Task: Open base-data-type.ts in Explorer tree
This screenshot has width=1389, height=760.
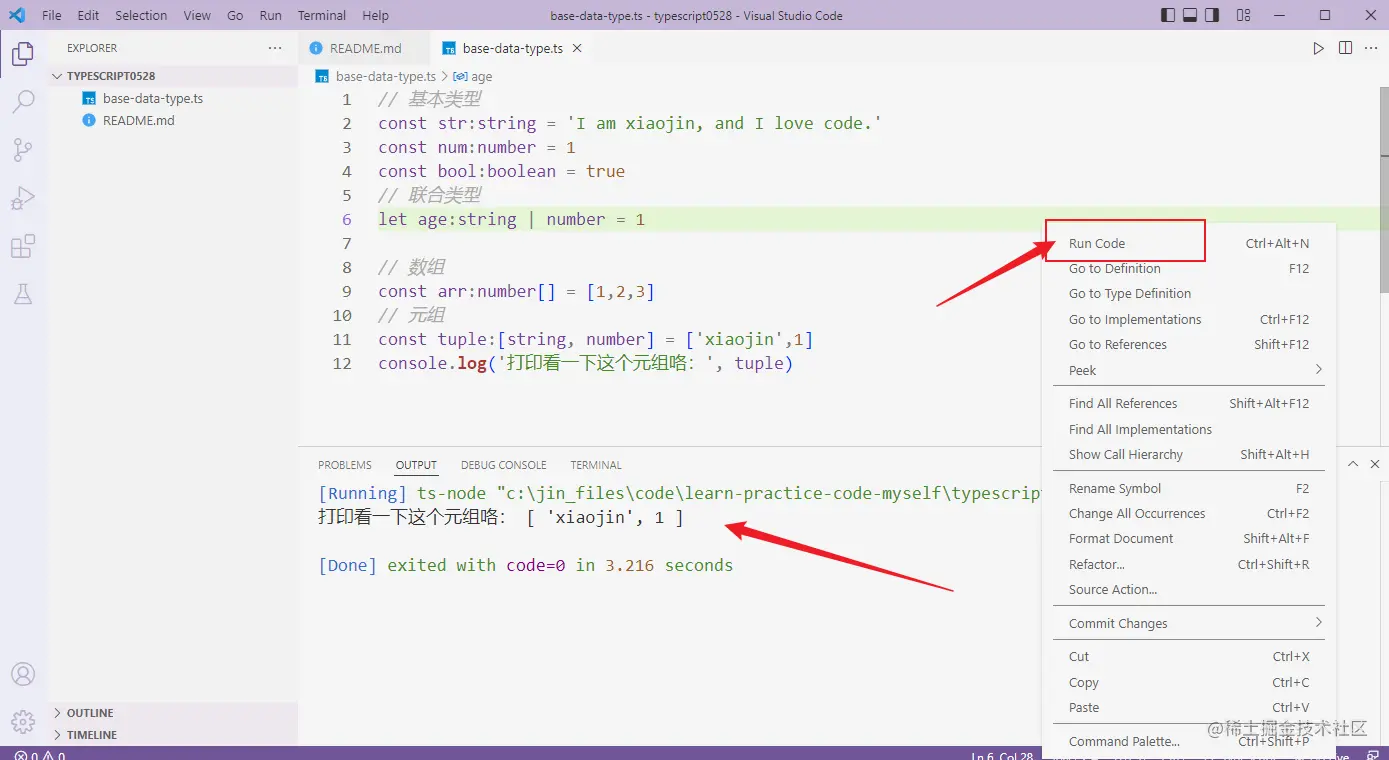Action: 172,98
